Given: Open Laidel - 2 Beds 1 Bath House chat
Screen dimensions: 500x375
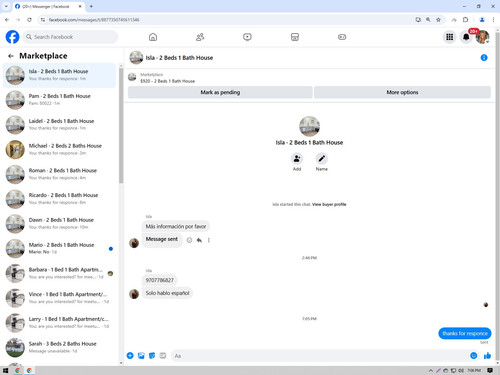Looking at the screenshot, I should [59, 124].
